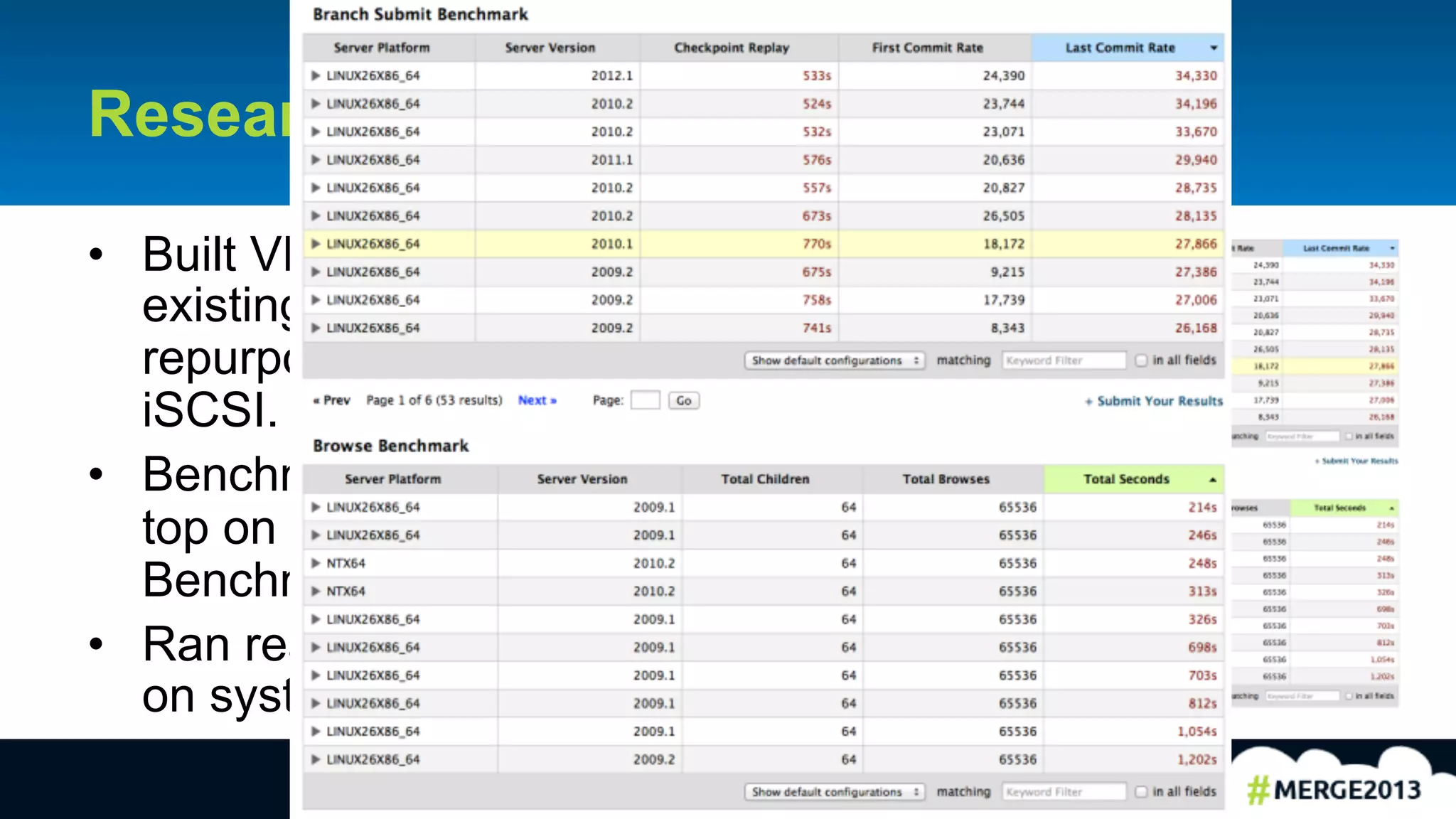
Task: Check 'in all fields' under Branch Submit
Action: pyautogui.click(x=1141, y=360)
